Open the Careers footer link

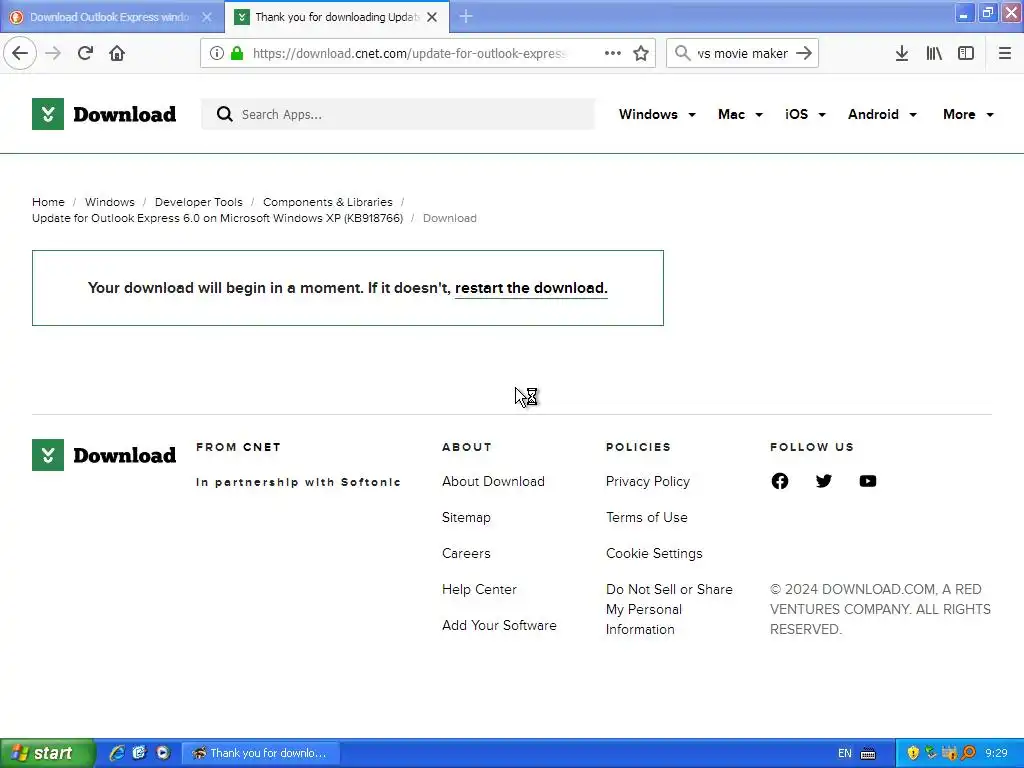pyautogui.click(x=466, y=553)
